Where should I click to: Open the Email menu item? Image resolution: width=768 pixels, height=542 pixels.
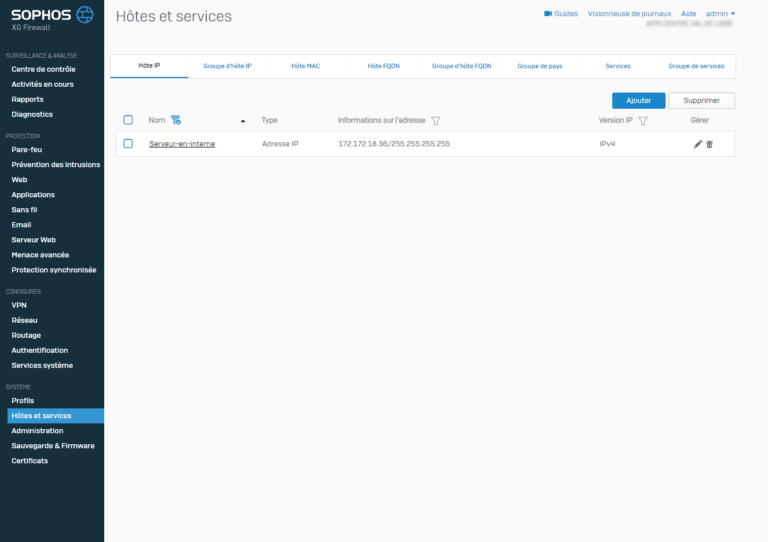pyautogui.click(x=21, y=225)
